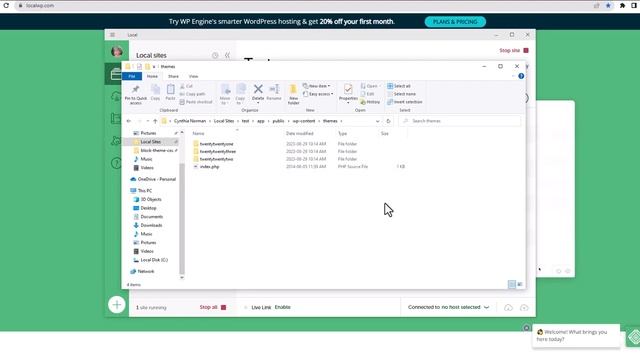
Task: Refresh the themes folder view
Action: coord(388,121)
